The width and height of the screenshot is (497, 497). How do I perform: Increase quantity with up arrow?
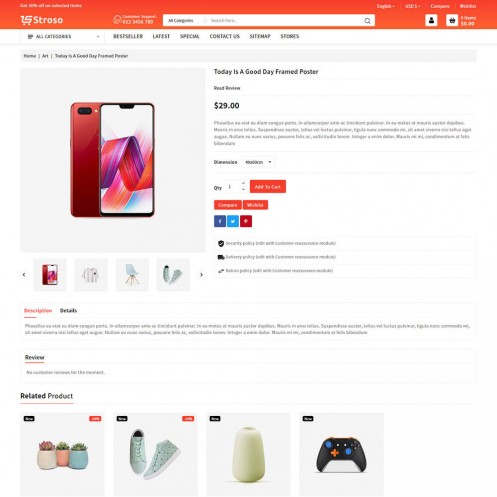[x=243, y=183]
